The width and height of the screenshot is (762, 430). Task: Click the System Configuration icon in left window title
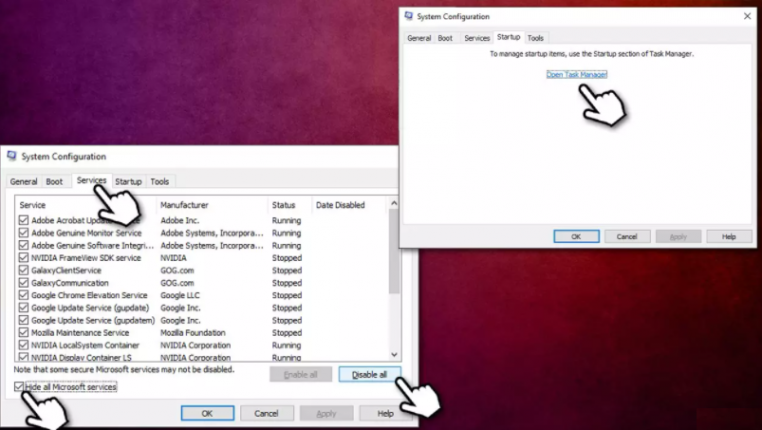coord(12,156)
